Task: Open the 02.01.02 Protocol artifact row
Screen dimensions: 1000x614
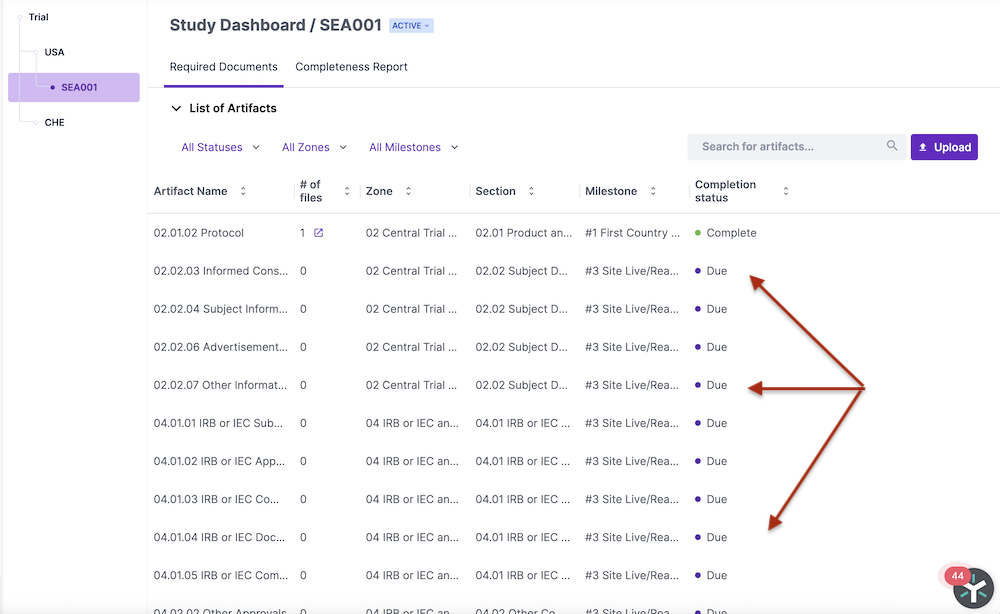Action: [x=198, y=233]
